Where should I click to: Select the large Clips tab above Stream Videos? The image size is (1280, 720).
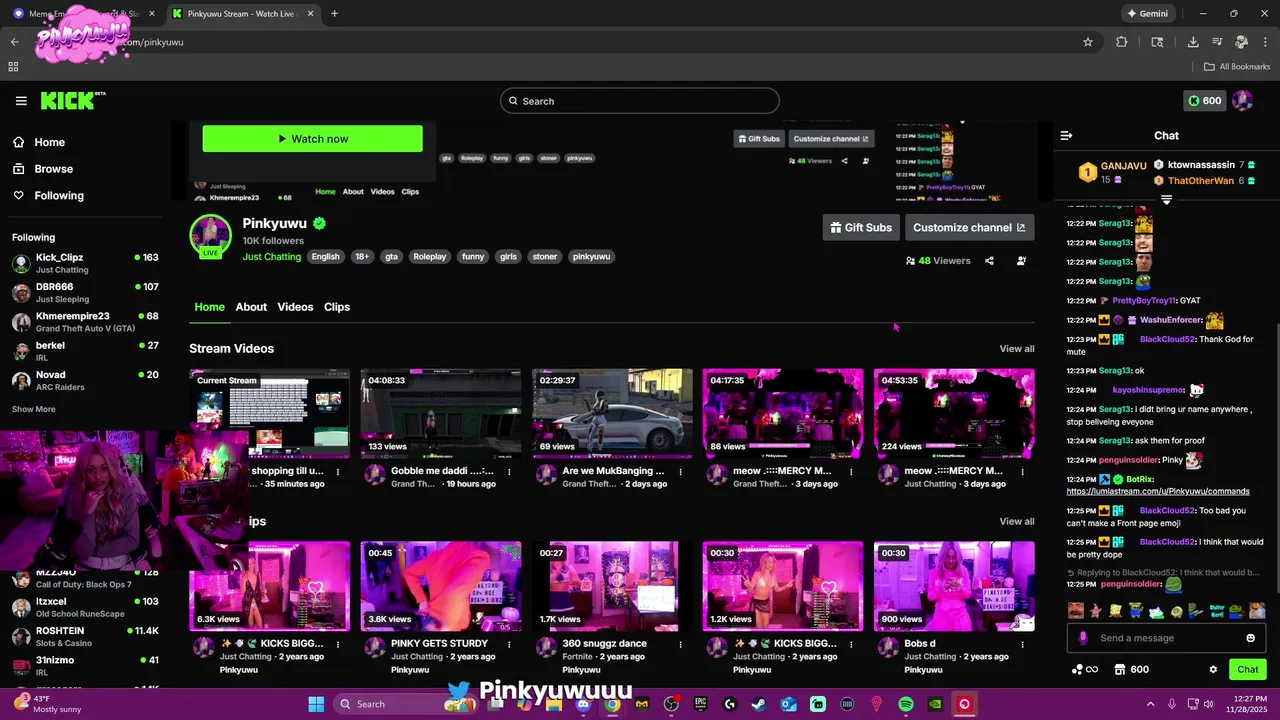coord(337,307)
